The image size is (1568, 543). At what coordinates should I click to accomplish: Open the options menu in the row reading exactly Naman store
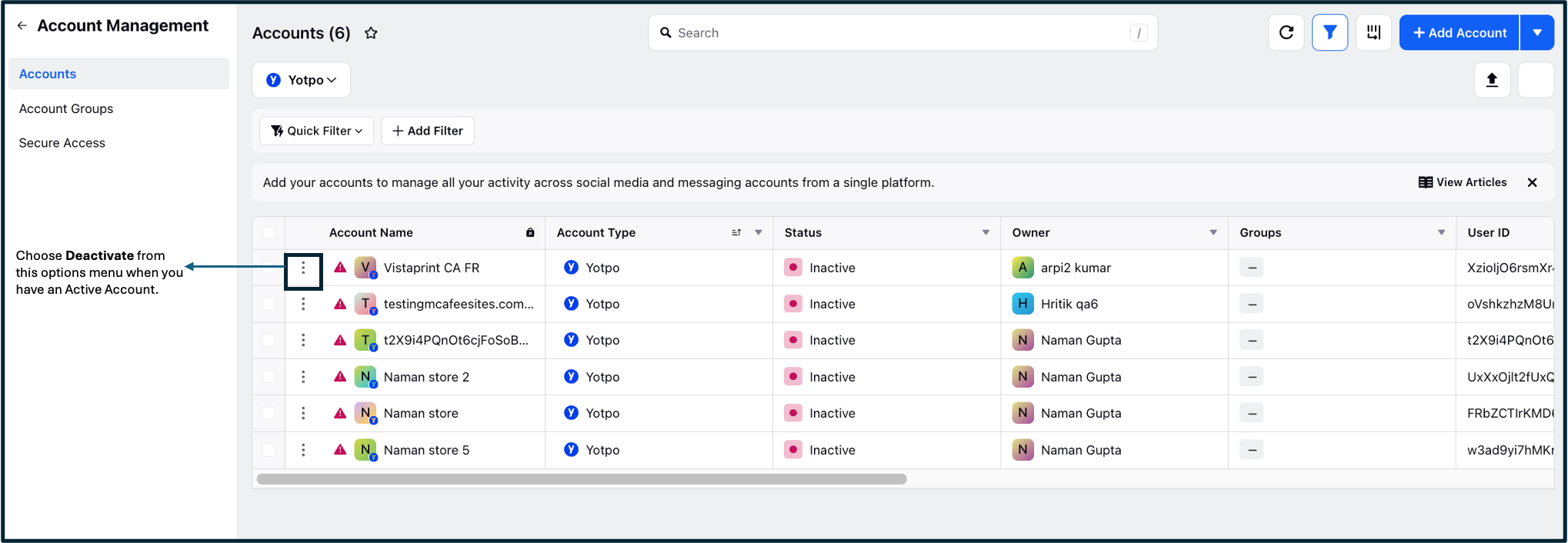pyautogui.click(x=303, y=413)
